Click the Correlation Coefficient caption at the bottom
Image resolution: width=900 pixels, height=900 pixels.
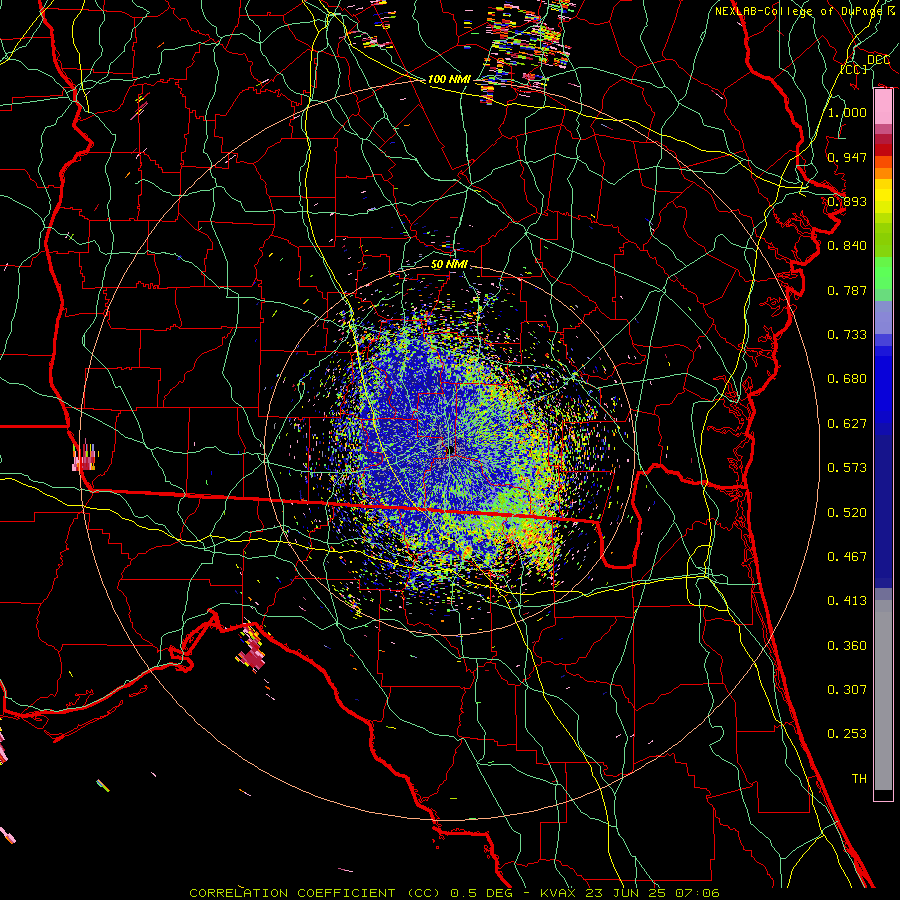(455, 893)
